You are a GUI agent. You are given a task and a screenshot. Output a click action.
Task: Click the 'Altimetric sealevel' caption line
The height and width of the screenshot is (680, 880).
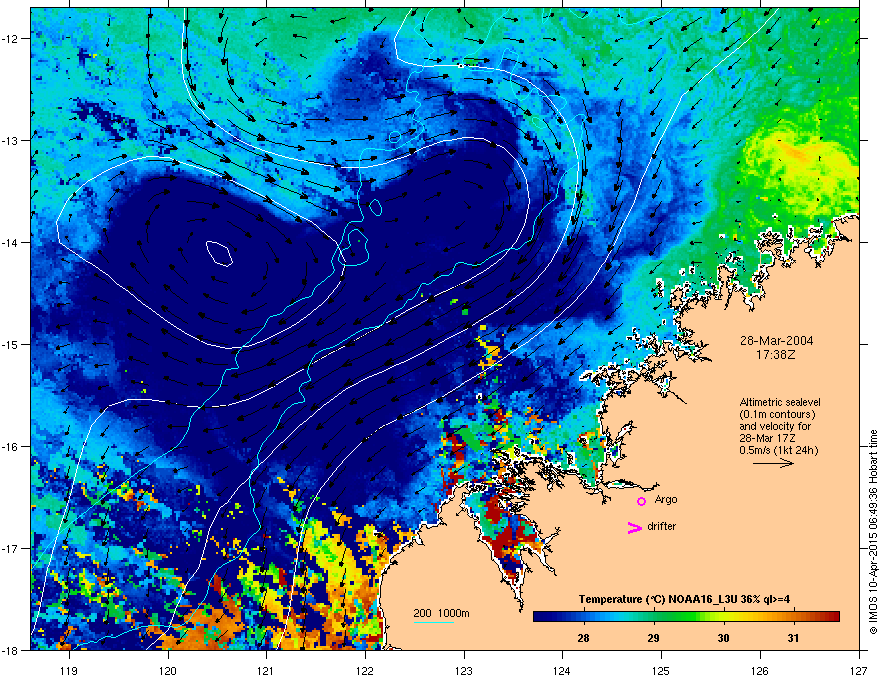pos(780,402)
